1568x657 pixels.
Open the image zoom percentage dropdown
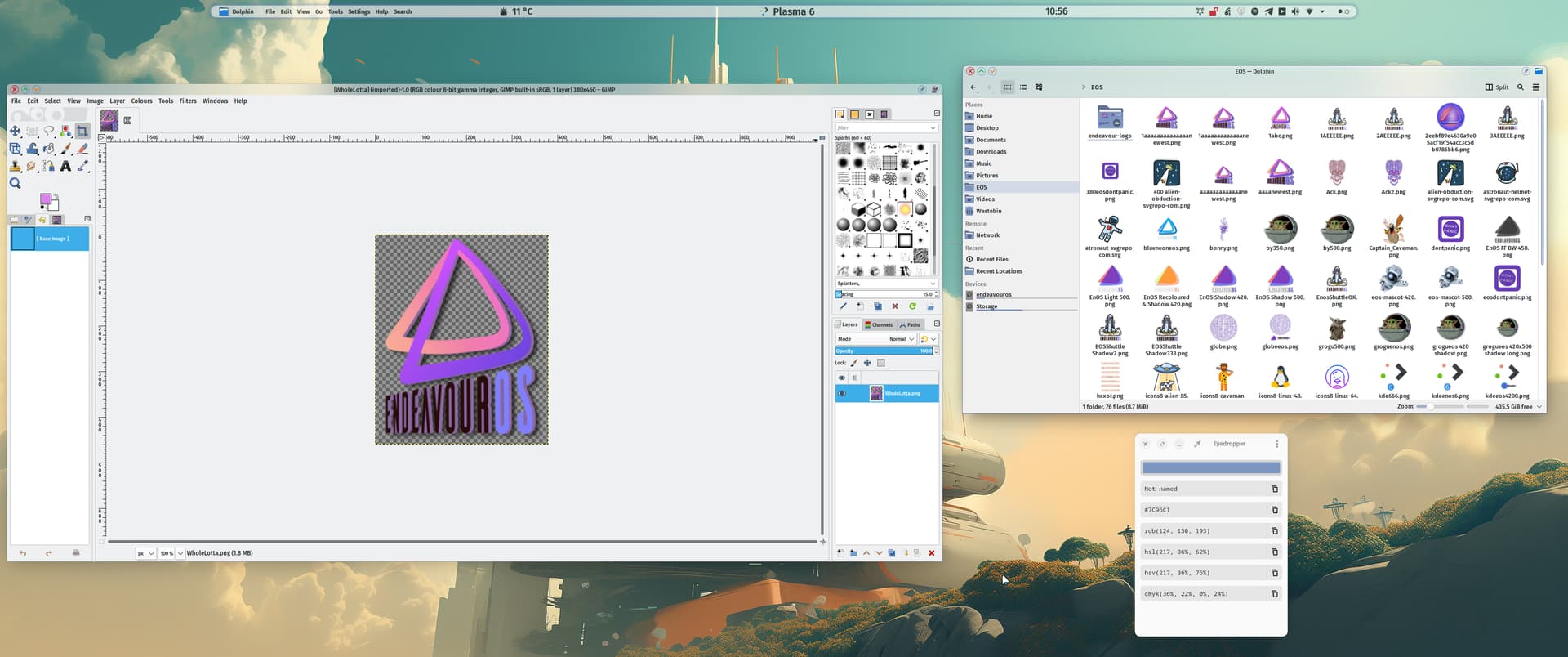point(180,553)
